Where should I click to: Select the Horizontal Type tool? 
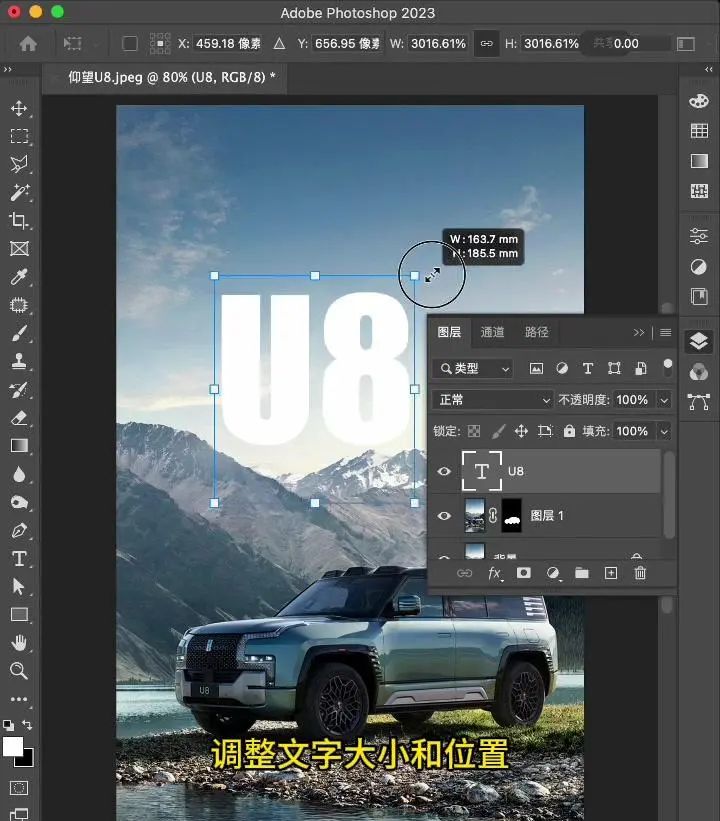click(19, 559)
